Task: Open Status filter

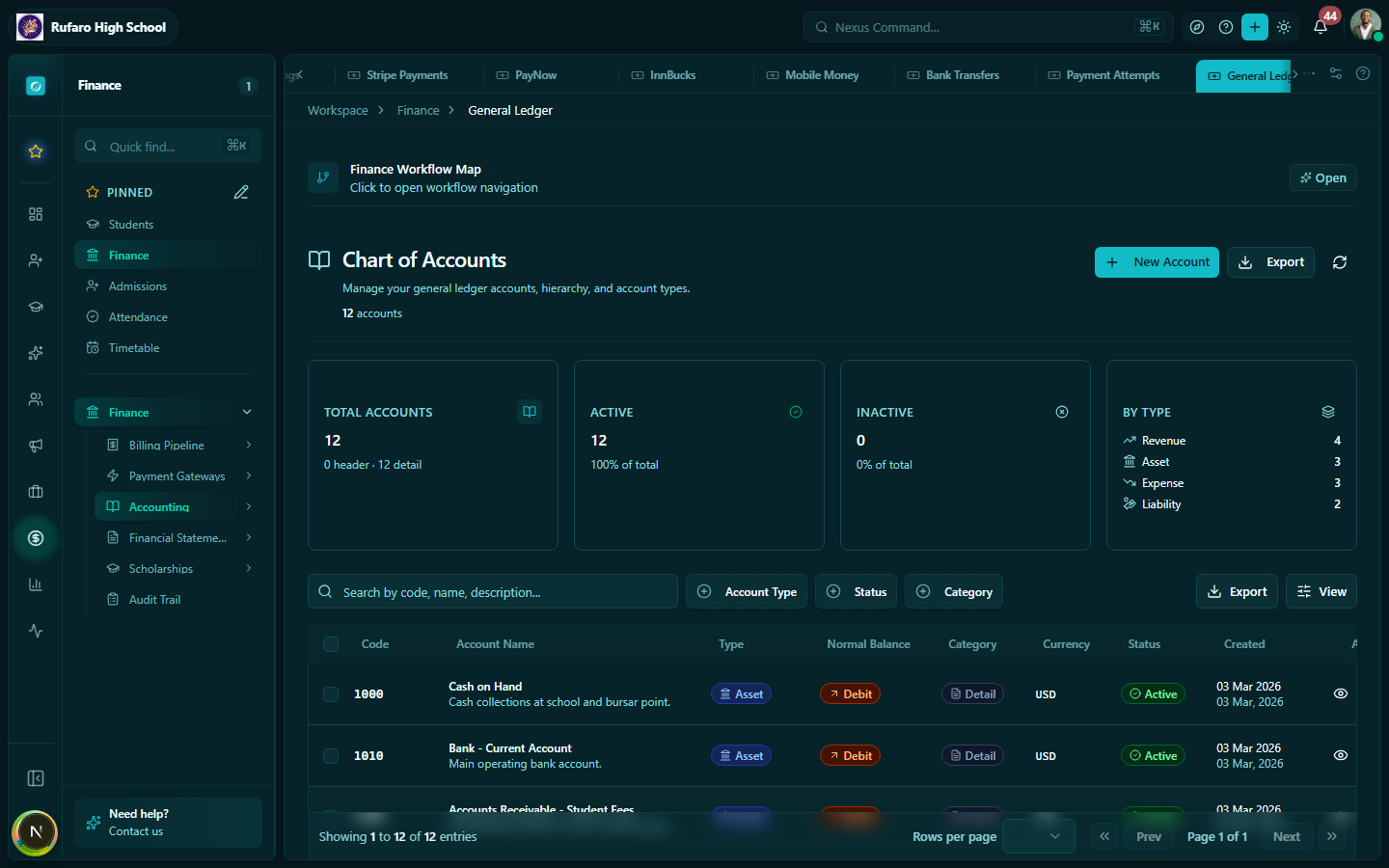Action: coord(857,591)
